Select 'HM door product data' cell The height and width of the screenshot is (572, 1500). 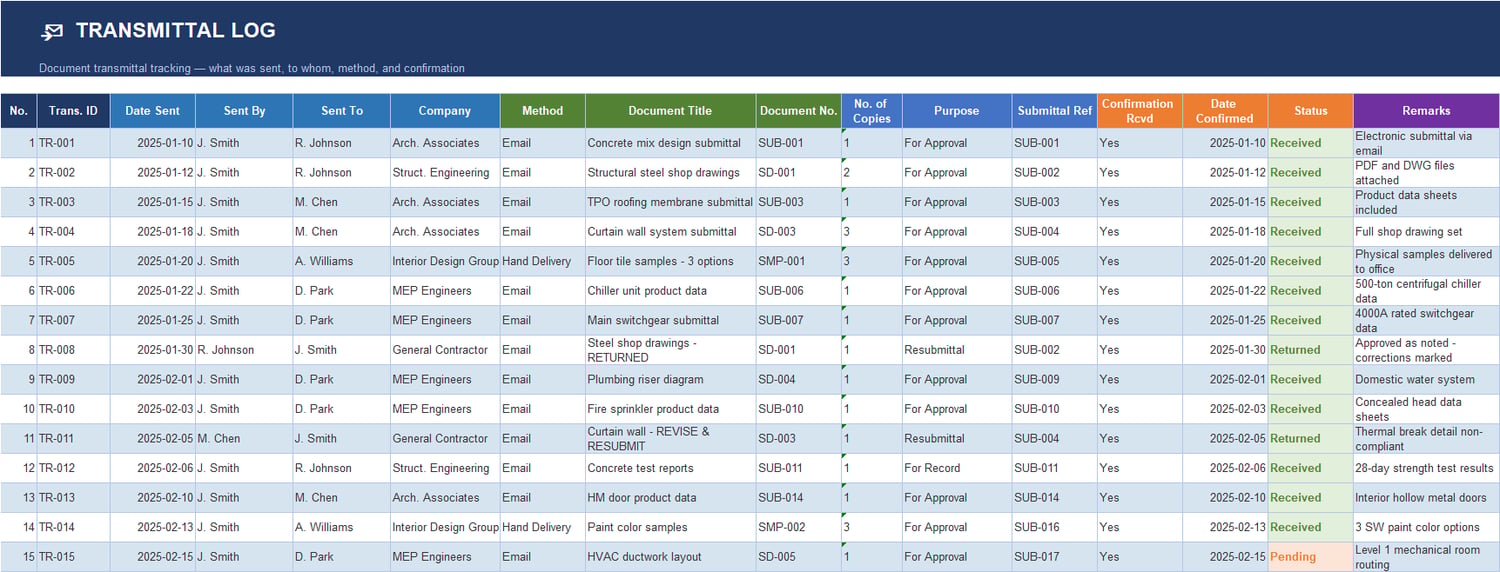670,498
